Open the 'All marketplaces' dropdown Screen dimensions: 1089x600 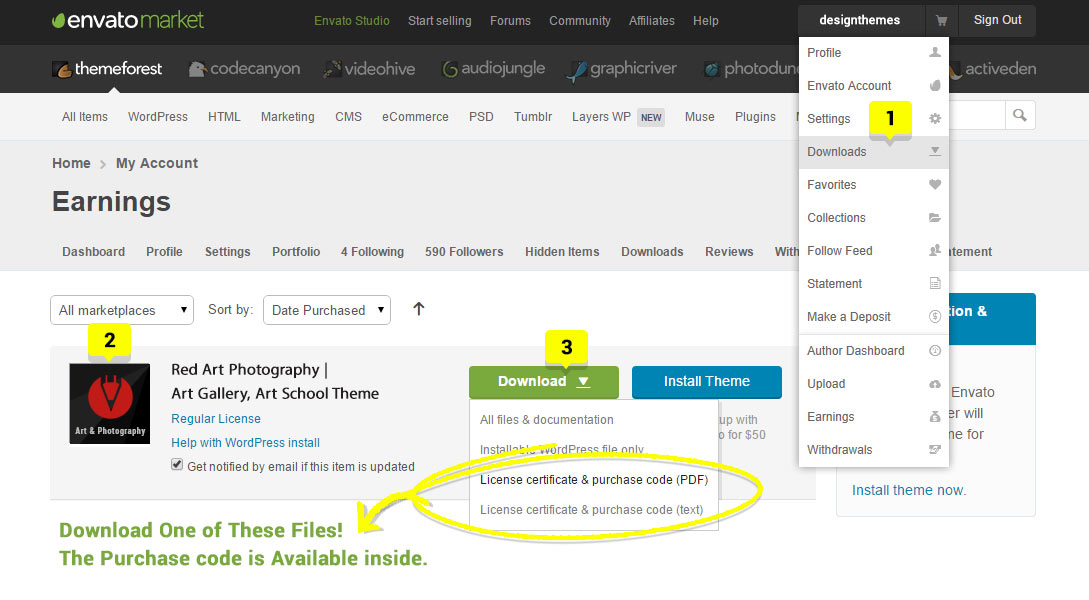(x=121, y=310)
